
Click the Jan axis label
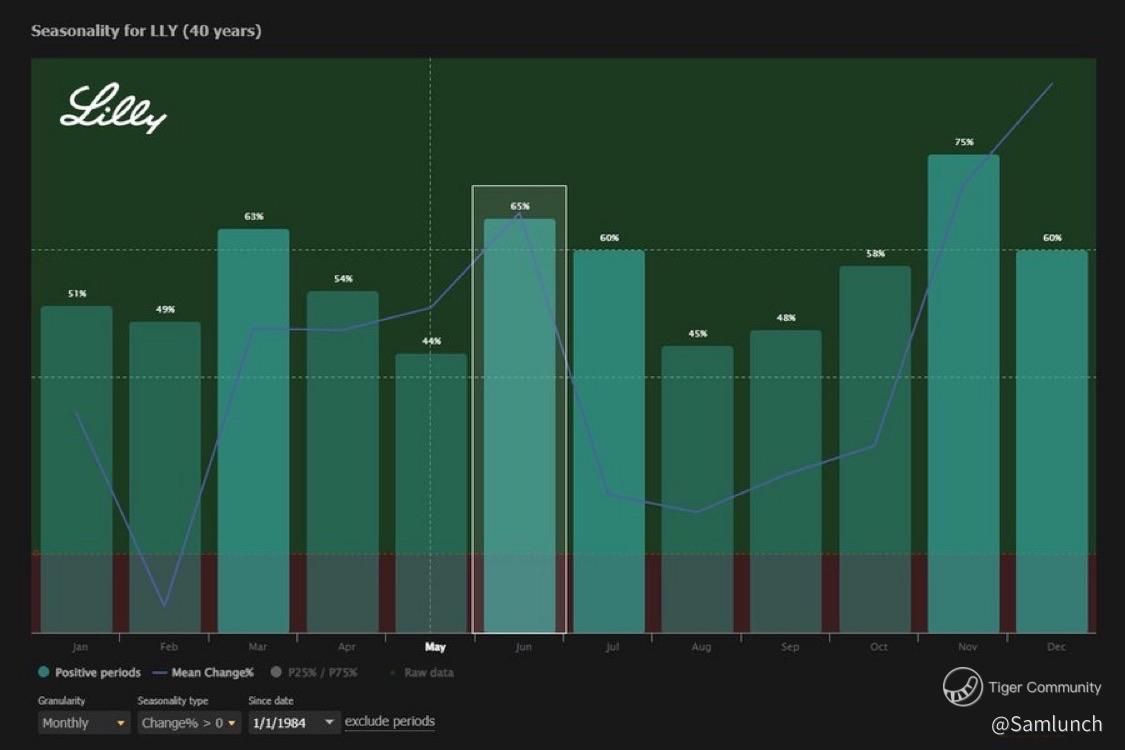pos(80,647)
